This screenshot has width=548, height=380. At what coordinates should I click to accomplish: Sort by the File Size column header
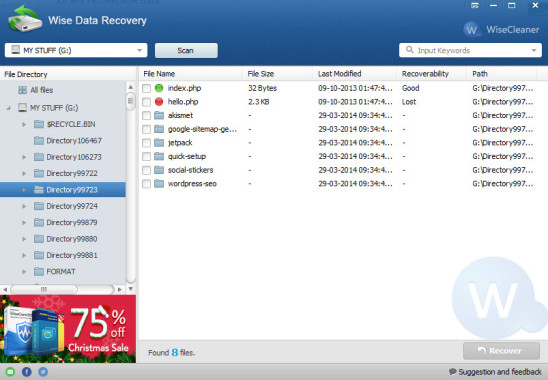coord(277,74)
